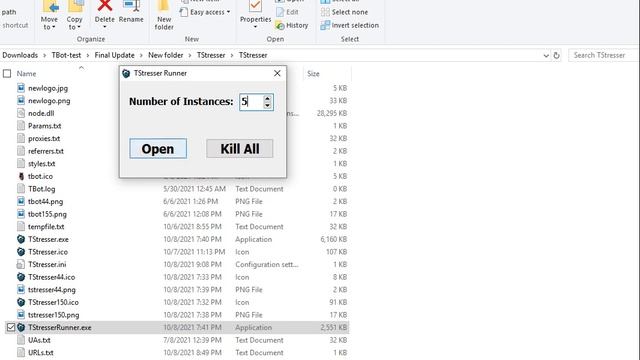Click the New folder breadcrumb

(x=166, y=55)
